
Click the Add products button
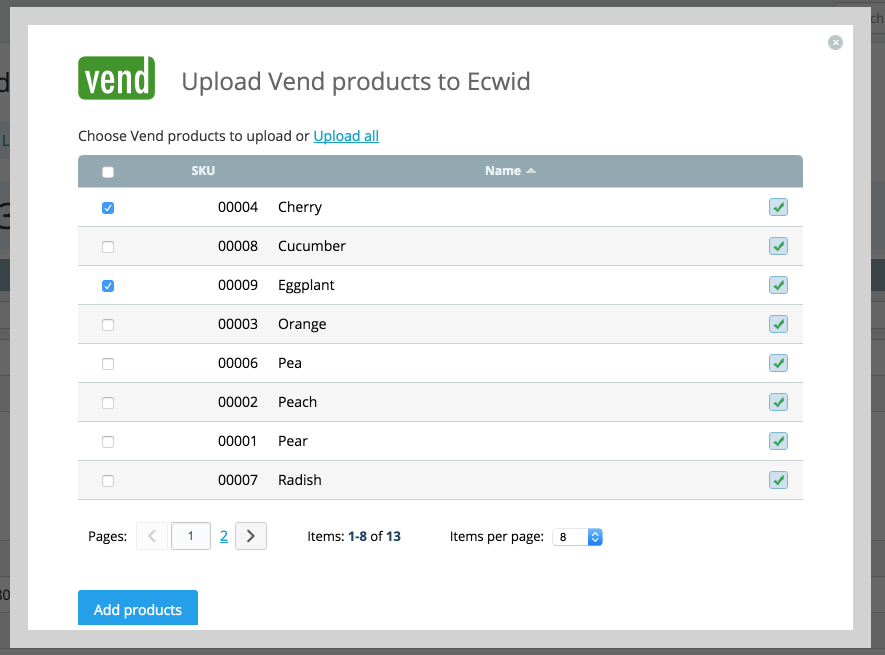click(x=138, y=608)
